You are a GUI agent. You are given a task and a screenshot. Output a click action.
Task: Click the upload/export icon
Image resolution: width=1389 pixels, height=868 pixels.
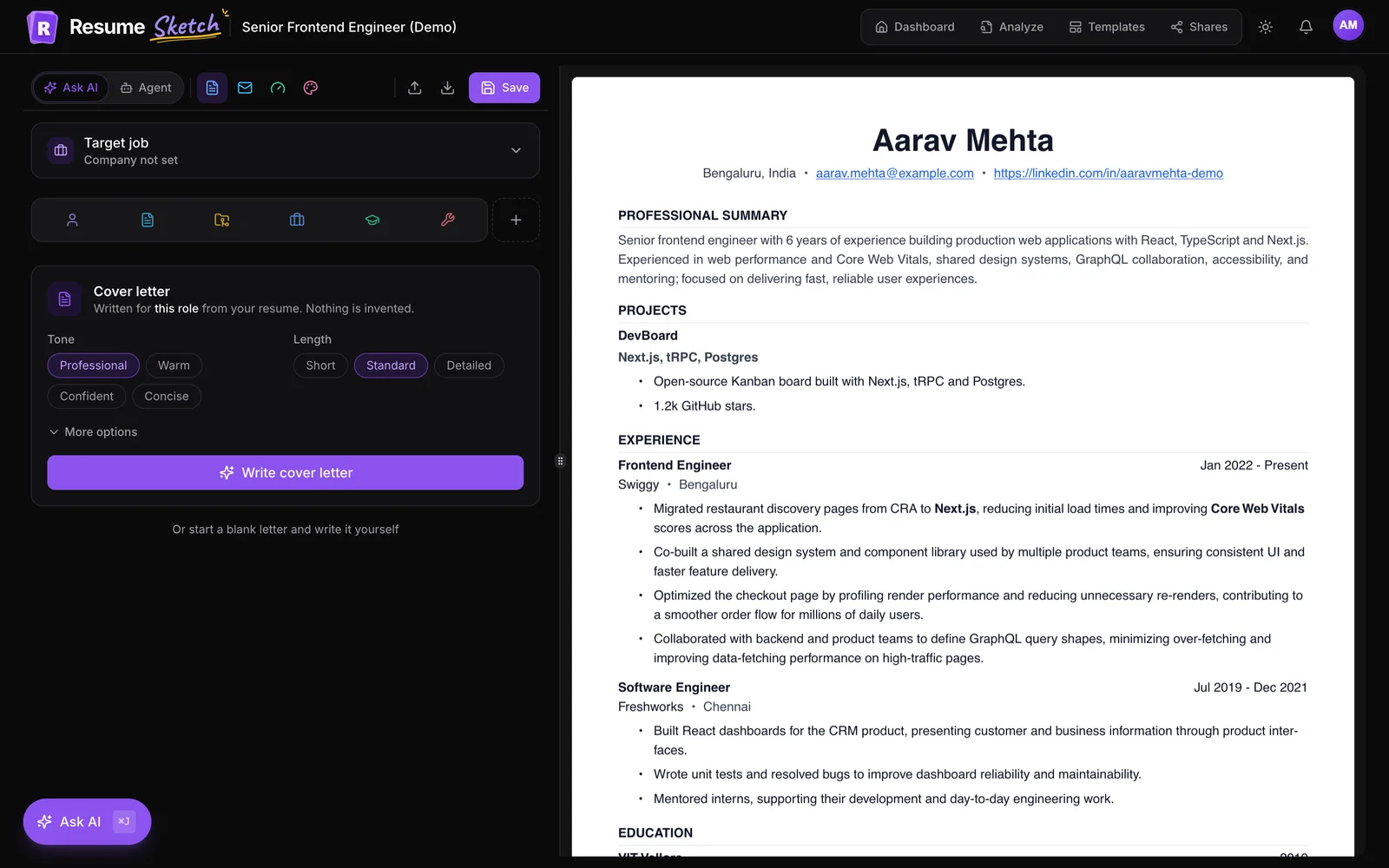(x=415, y=88)
